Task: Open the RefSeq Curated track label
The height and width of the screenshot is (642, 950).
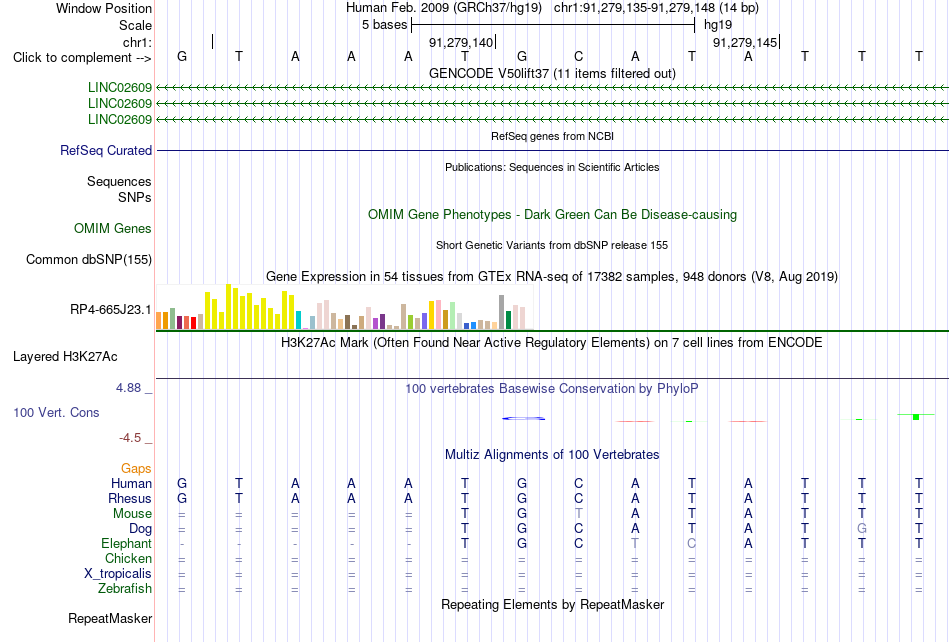Action: tap(106, 150)
